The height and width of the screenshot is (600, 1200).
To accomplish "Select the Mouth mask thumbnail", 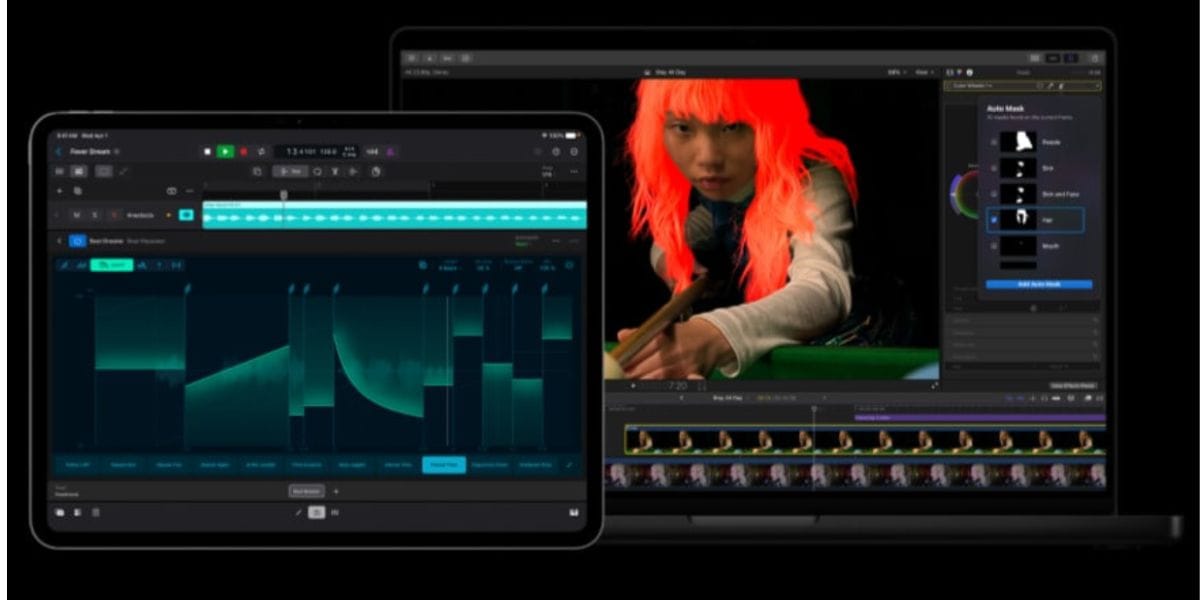I will tap(1018, 245).
